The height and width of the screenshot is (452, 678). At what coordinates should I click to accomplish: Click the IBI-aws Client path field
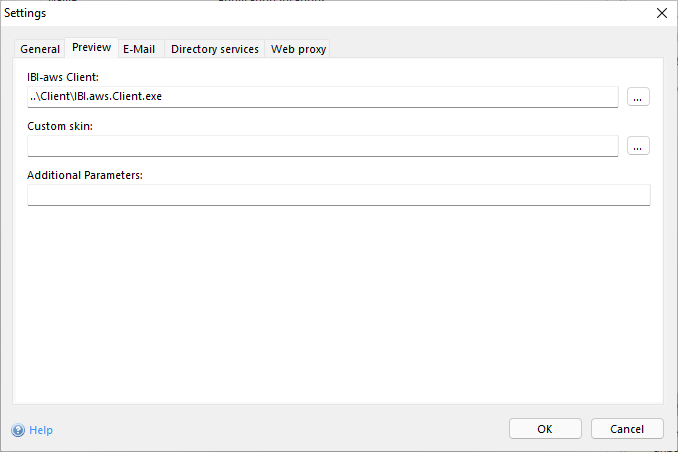coord(322,97)
